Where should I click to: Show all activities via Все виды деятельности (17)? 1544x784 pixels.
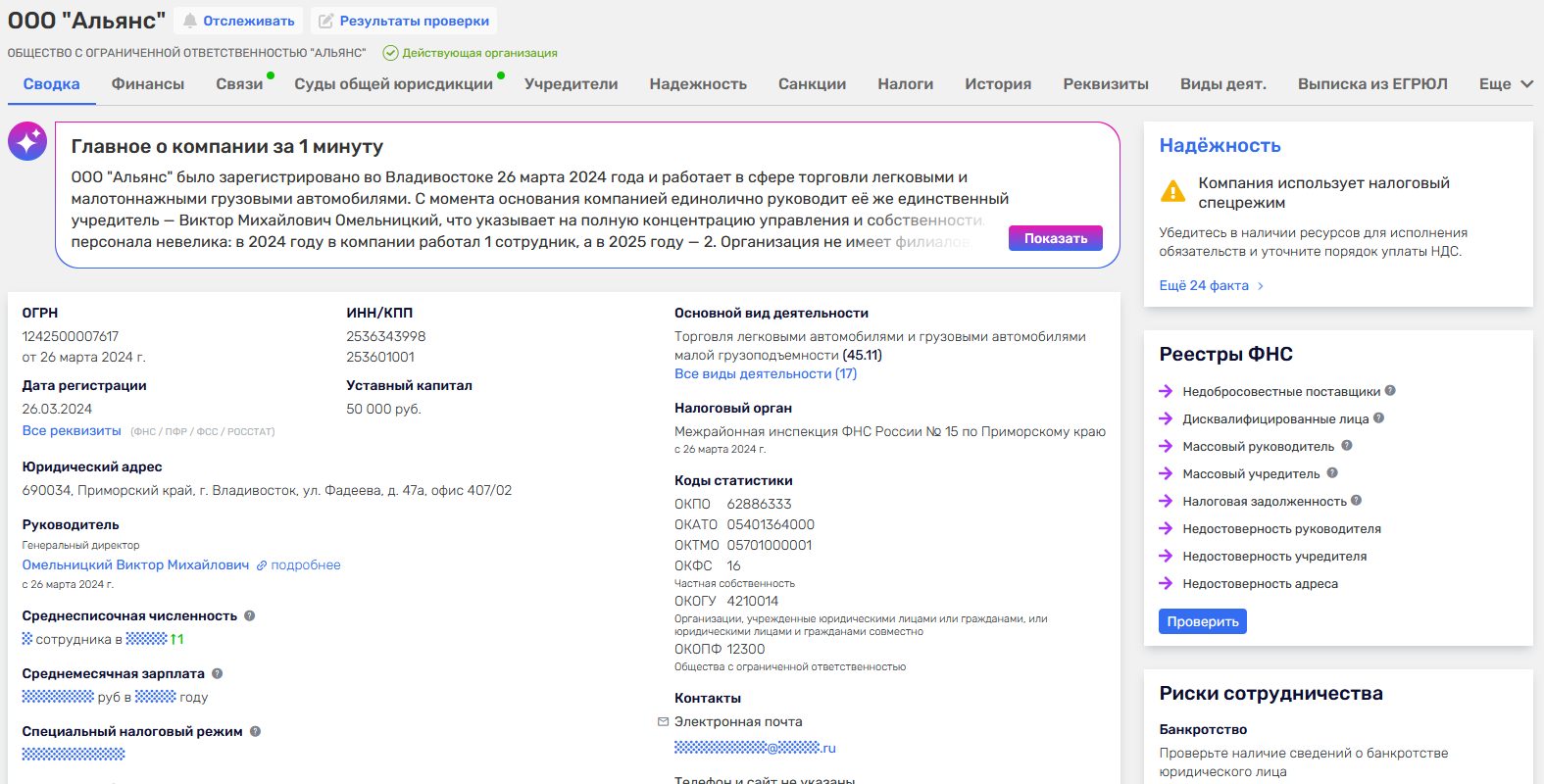point(766,373)
